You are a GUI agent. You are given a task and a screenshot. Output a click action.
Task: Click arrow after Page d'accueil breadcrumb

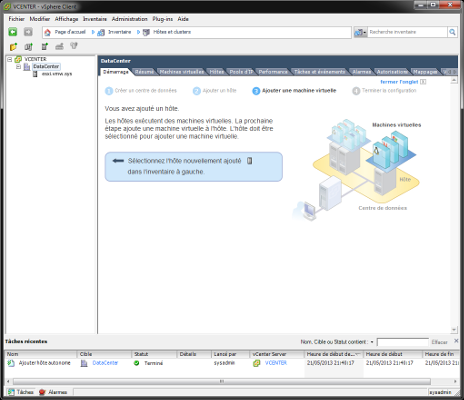pos(93,32)
